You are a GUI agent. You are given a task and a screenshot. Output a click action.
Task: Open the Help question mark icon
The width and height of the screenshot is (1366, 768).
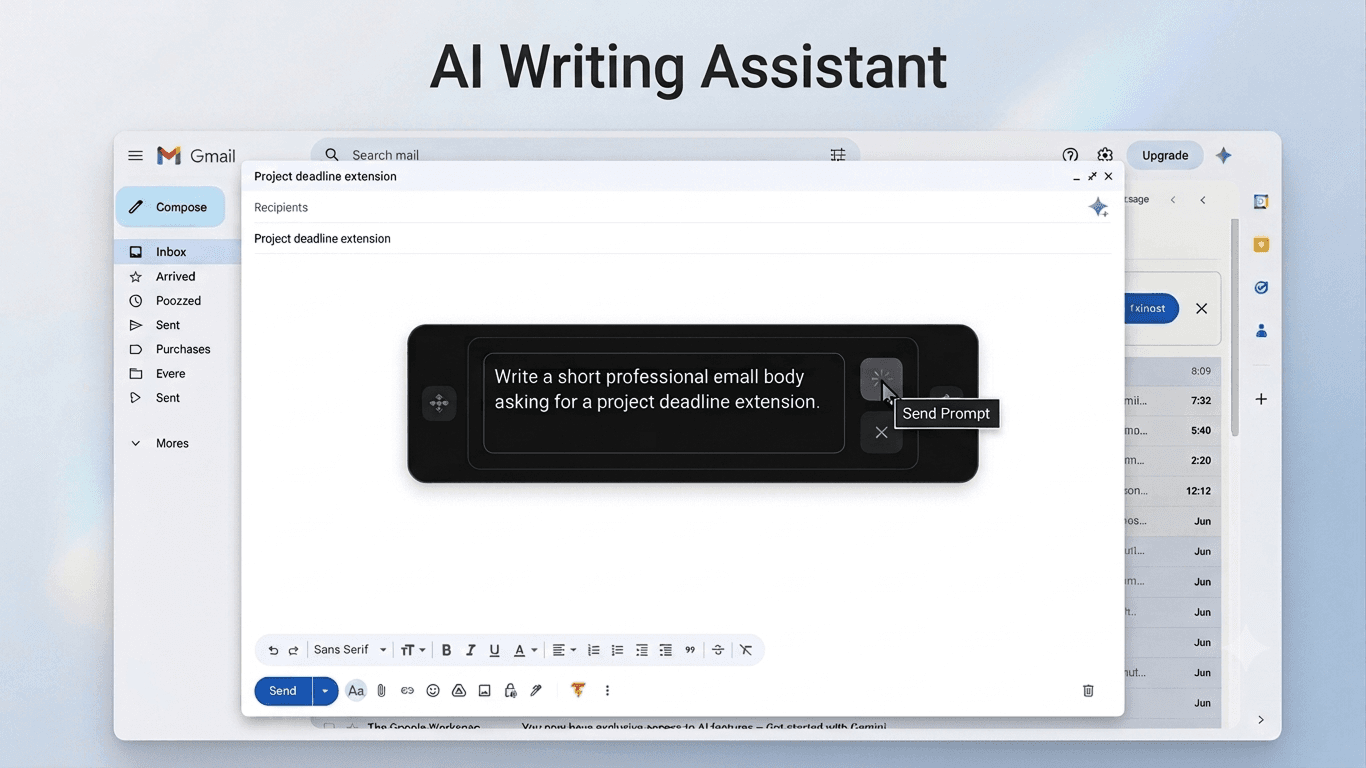pos(1070,155)
